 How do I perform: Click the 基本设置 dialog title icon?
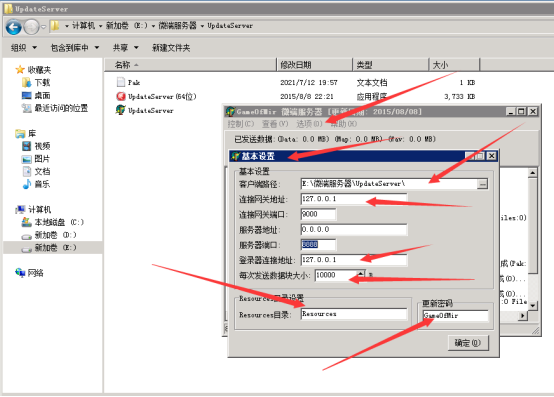[x=236, y=156]
